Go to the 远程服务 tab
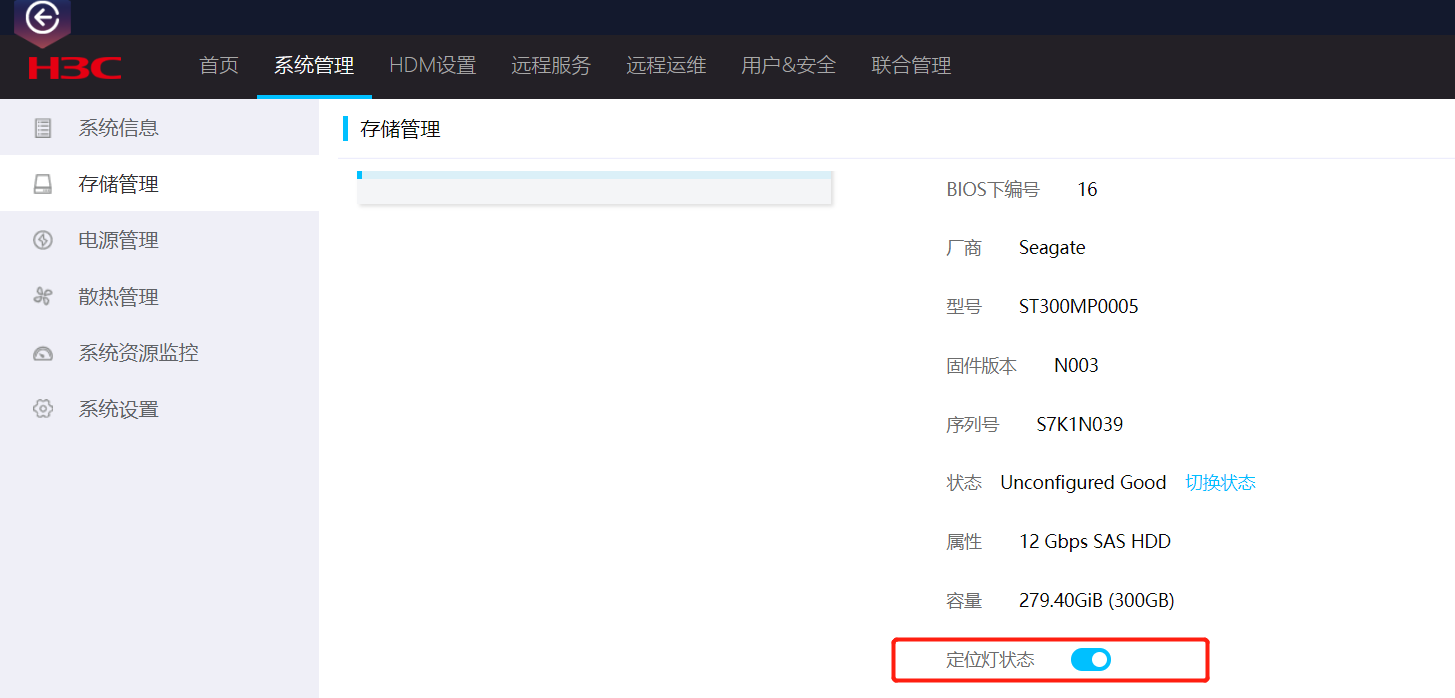The image size is (1455, 698). click(x=551, y=66)
